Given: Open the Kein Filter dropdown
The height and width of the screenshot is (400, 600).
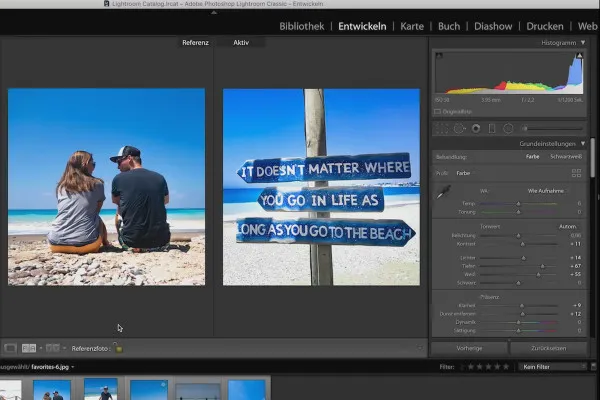Looking at the screenshot, I should coord(553,367).
